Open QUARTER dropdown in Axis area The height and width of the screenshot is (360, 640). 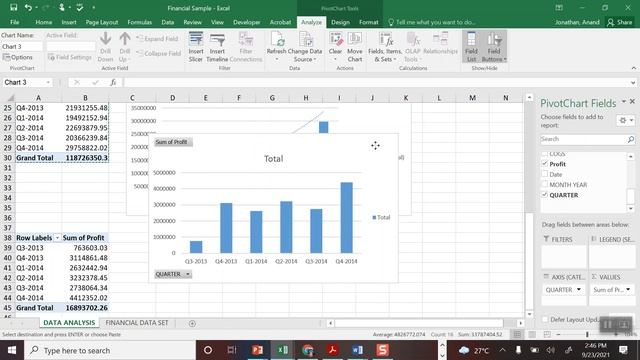pos(578,289)
